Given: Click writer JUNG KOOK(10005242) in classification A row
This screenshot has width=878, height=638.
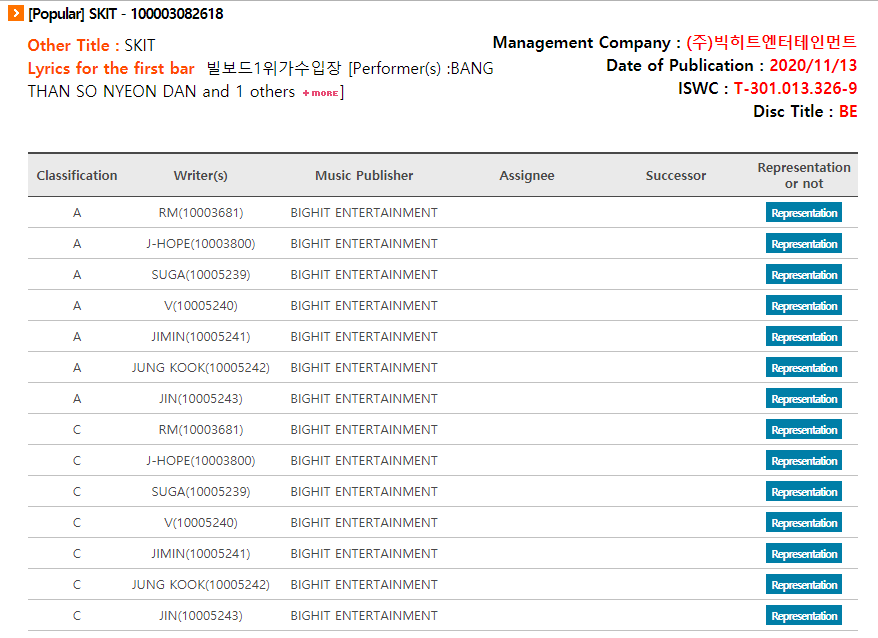Looking at the screenshot, I should [x=200, y=367].
